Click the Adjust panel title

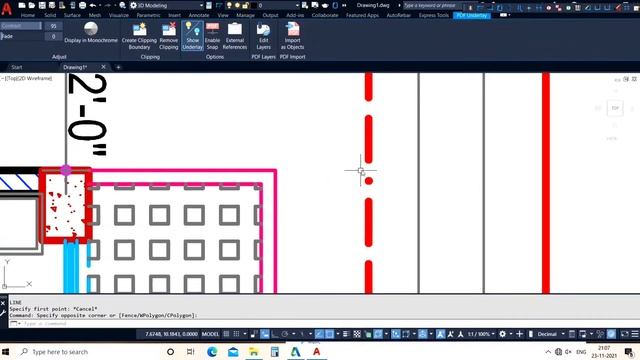[x=59, y=57]
